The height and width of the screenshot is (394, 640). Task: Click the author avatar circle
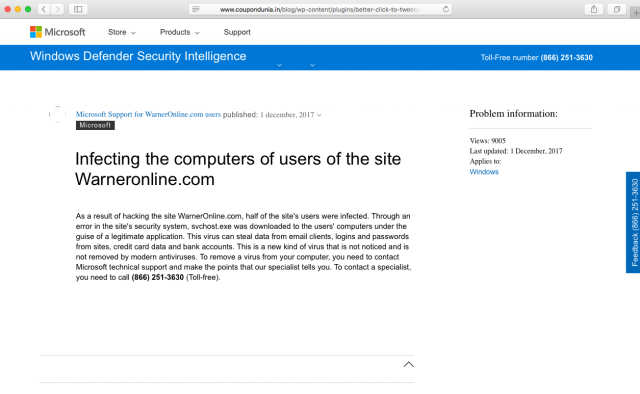57,115
